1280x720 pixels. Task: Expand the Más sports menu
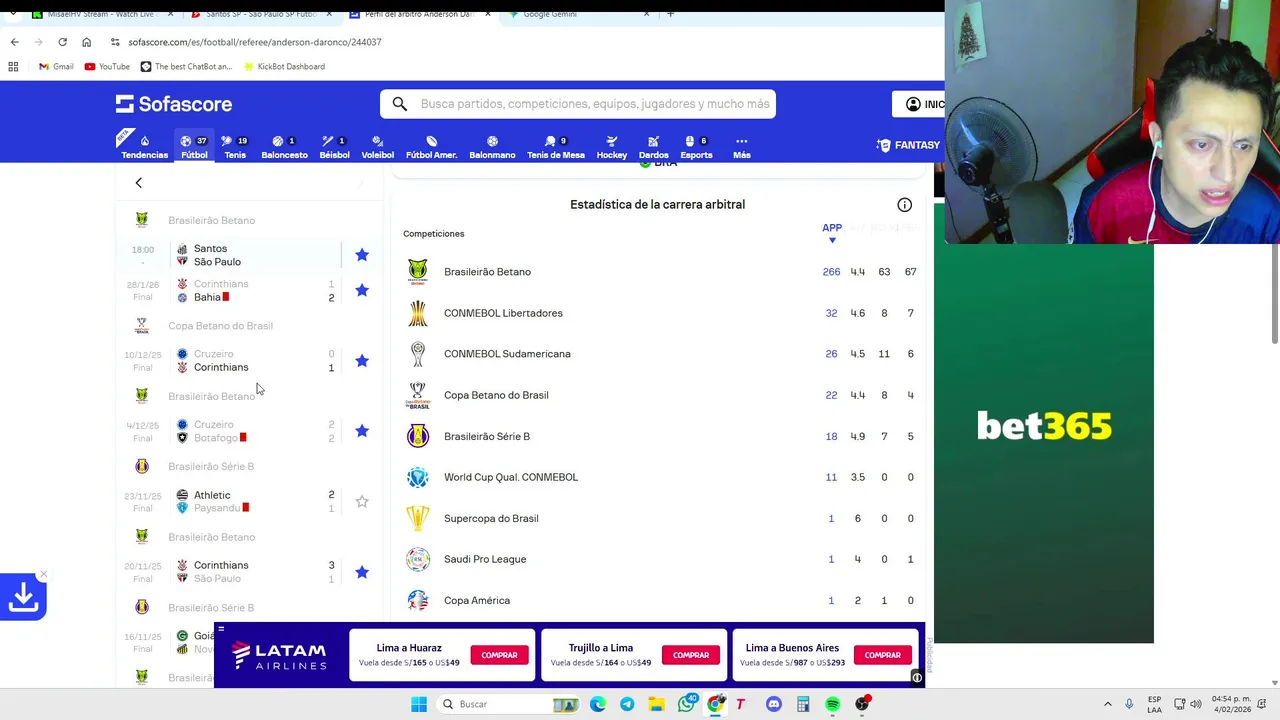click(x=741, y=146)
